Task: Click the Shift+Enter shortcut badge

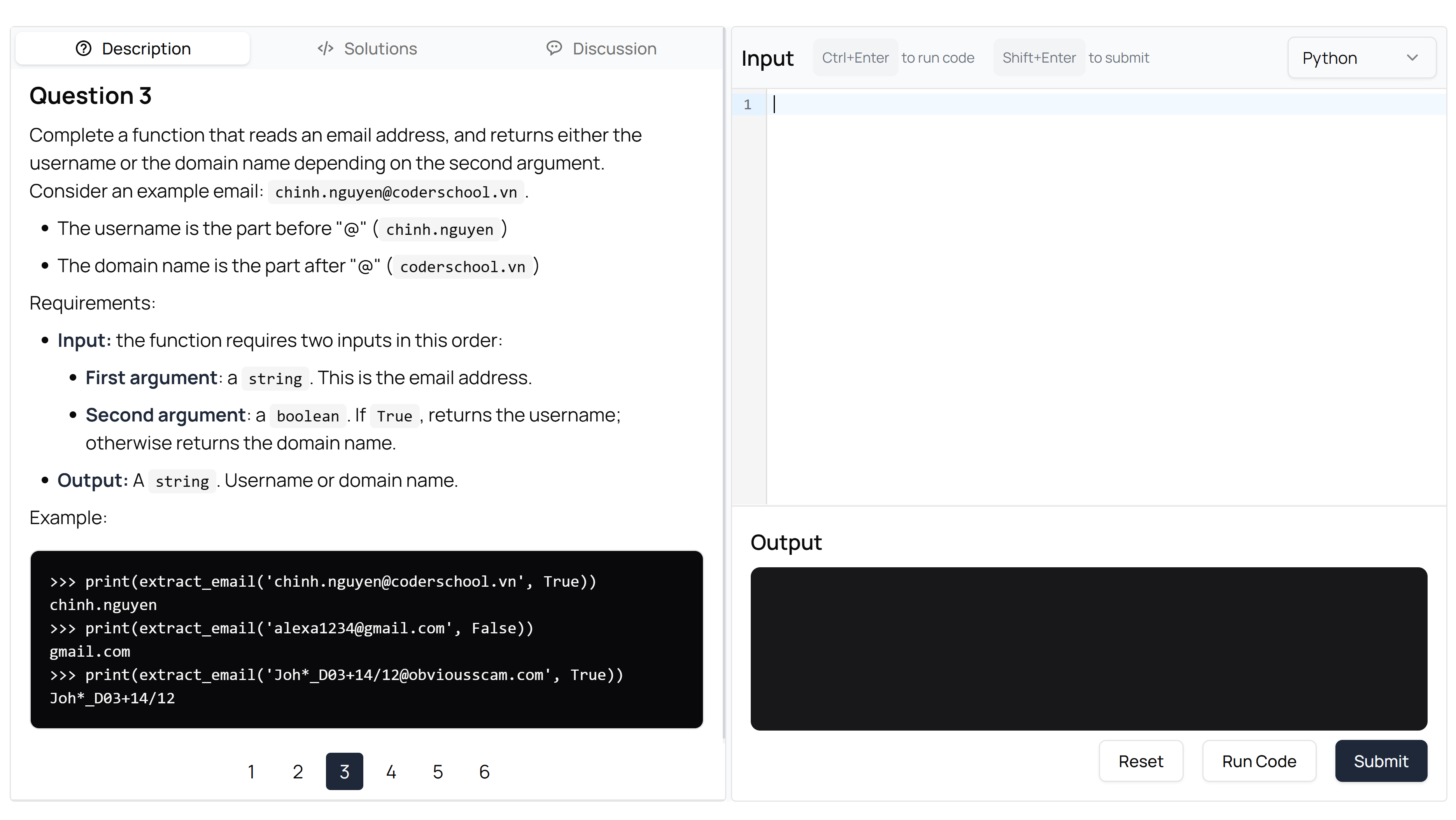Action: click(1039, 58)
